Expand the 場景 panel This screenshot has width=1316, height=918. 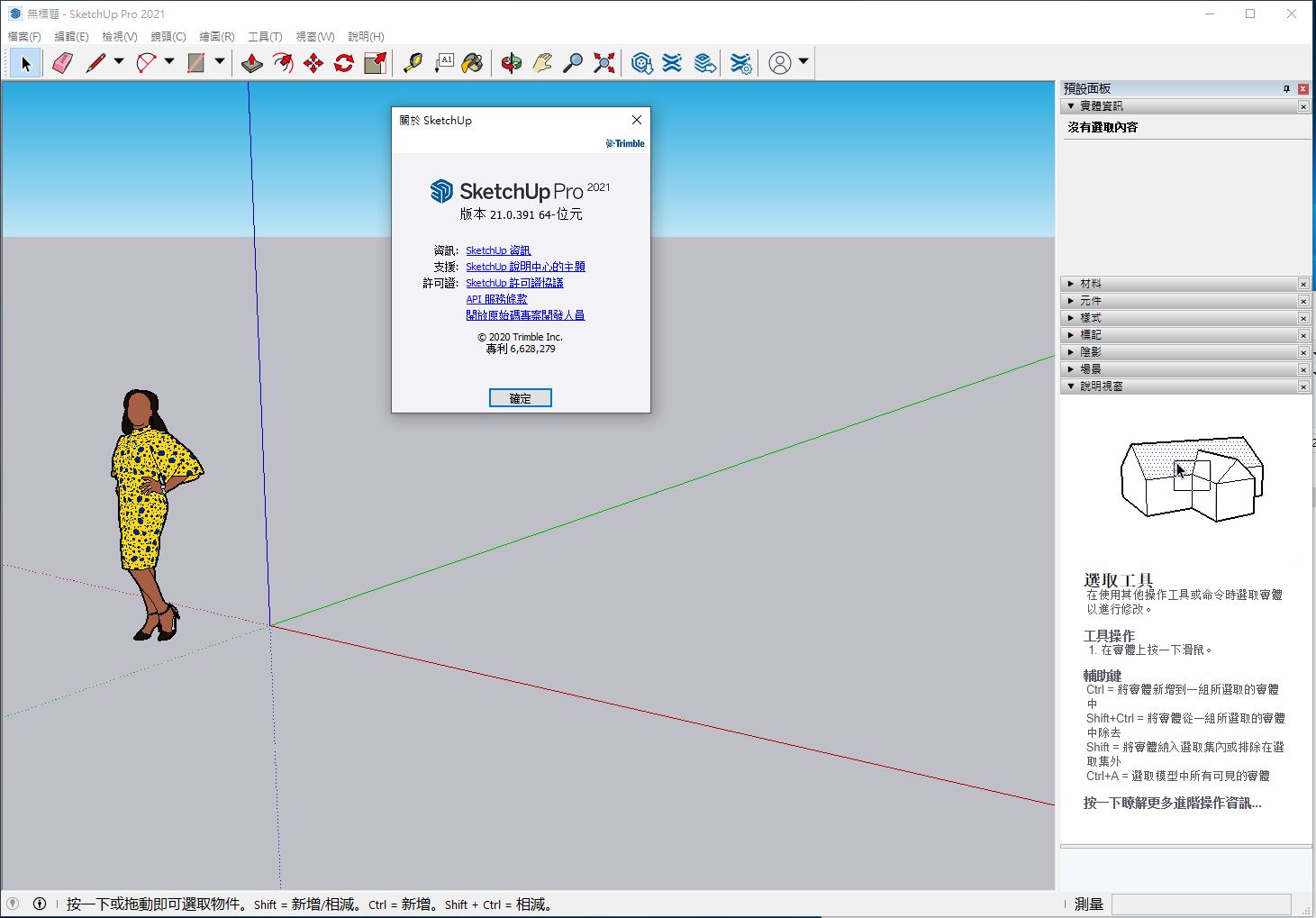(x=1071, y=369)
